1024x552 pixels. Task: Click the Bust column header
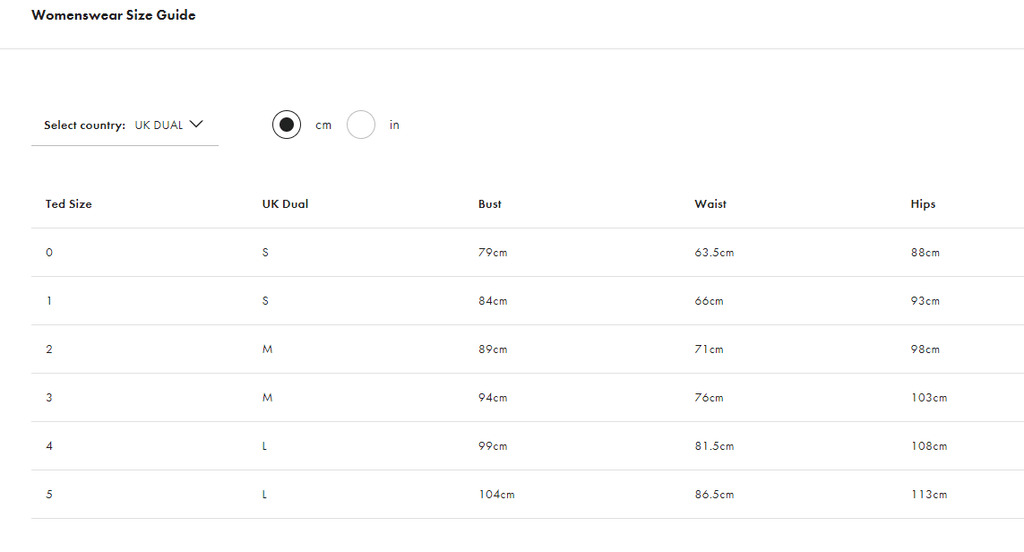coord(490,204)
